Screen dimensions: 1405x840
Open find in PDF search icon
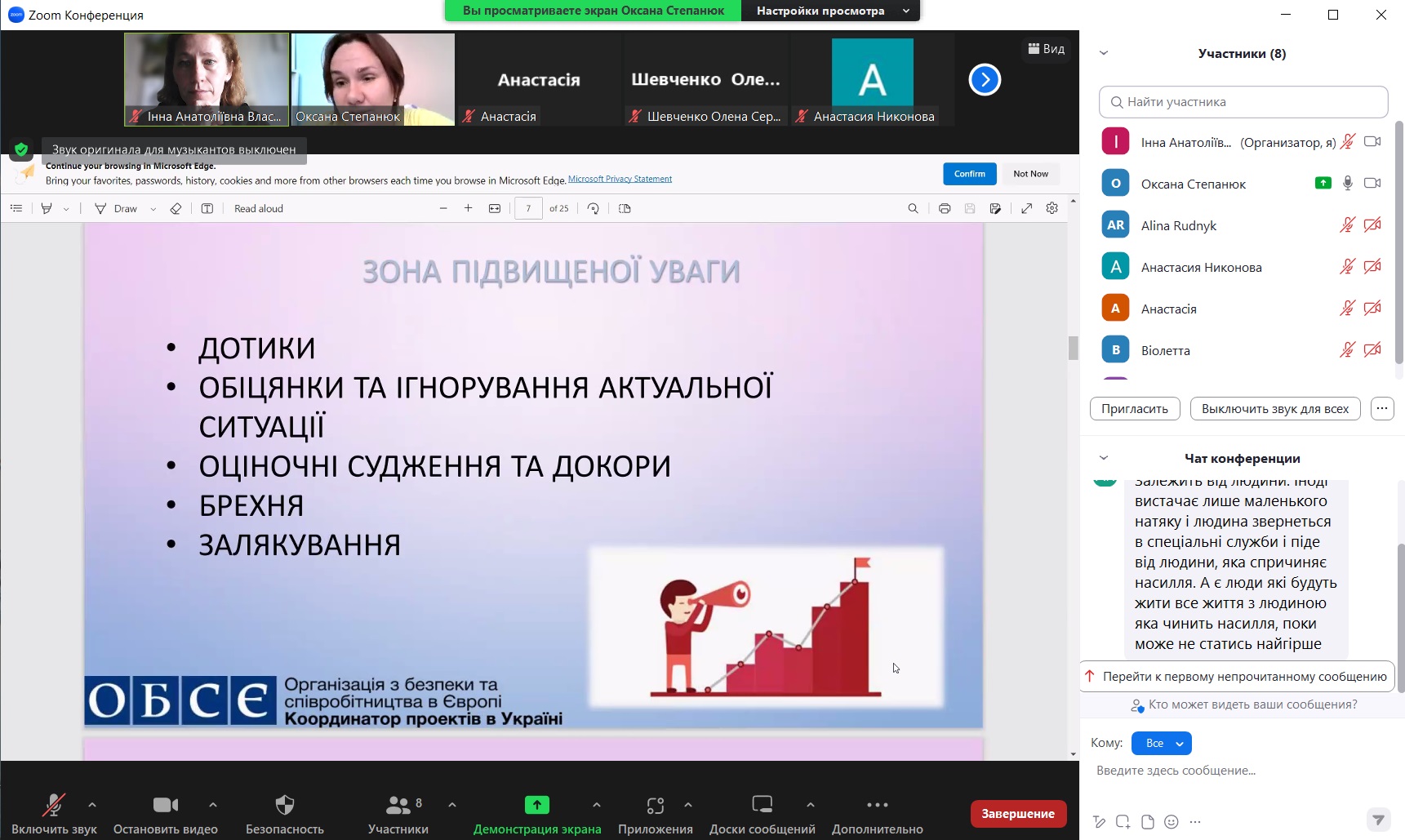(x=913, y=208)
